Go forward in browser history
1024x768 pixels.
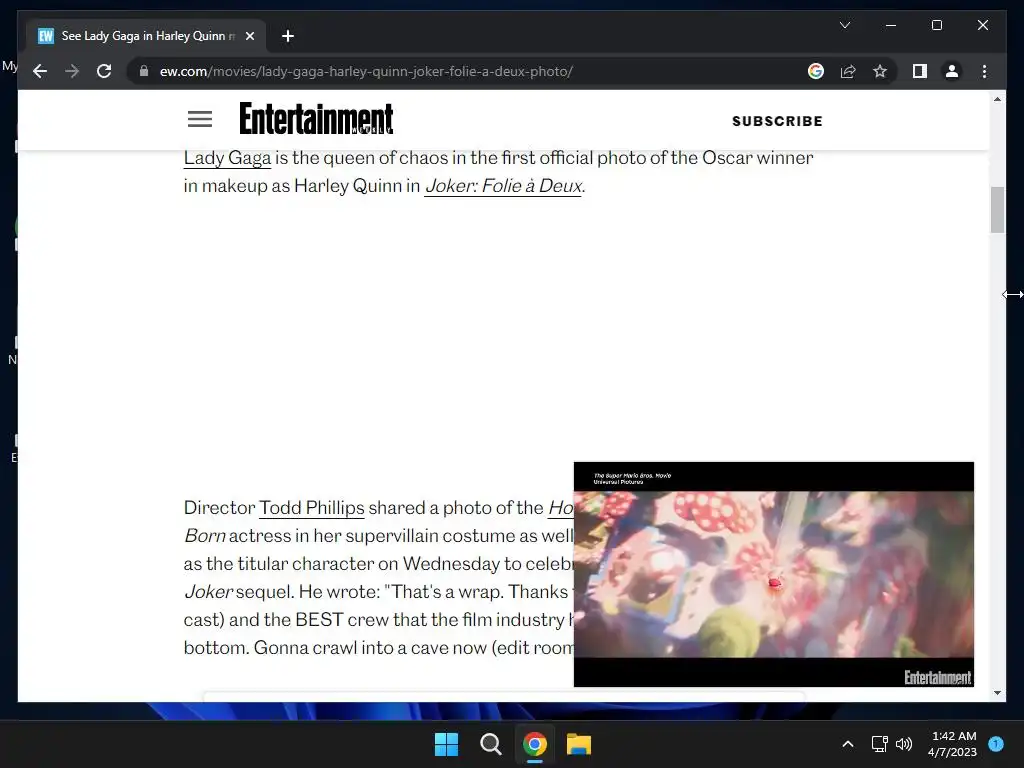click(x=72, y=71)
